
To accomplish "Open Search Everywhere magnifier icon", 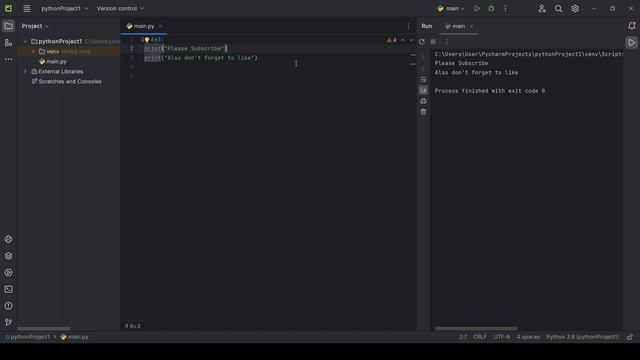I will [x=558, y=9].
